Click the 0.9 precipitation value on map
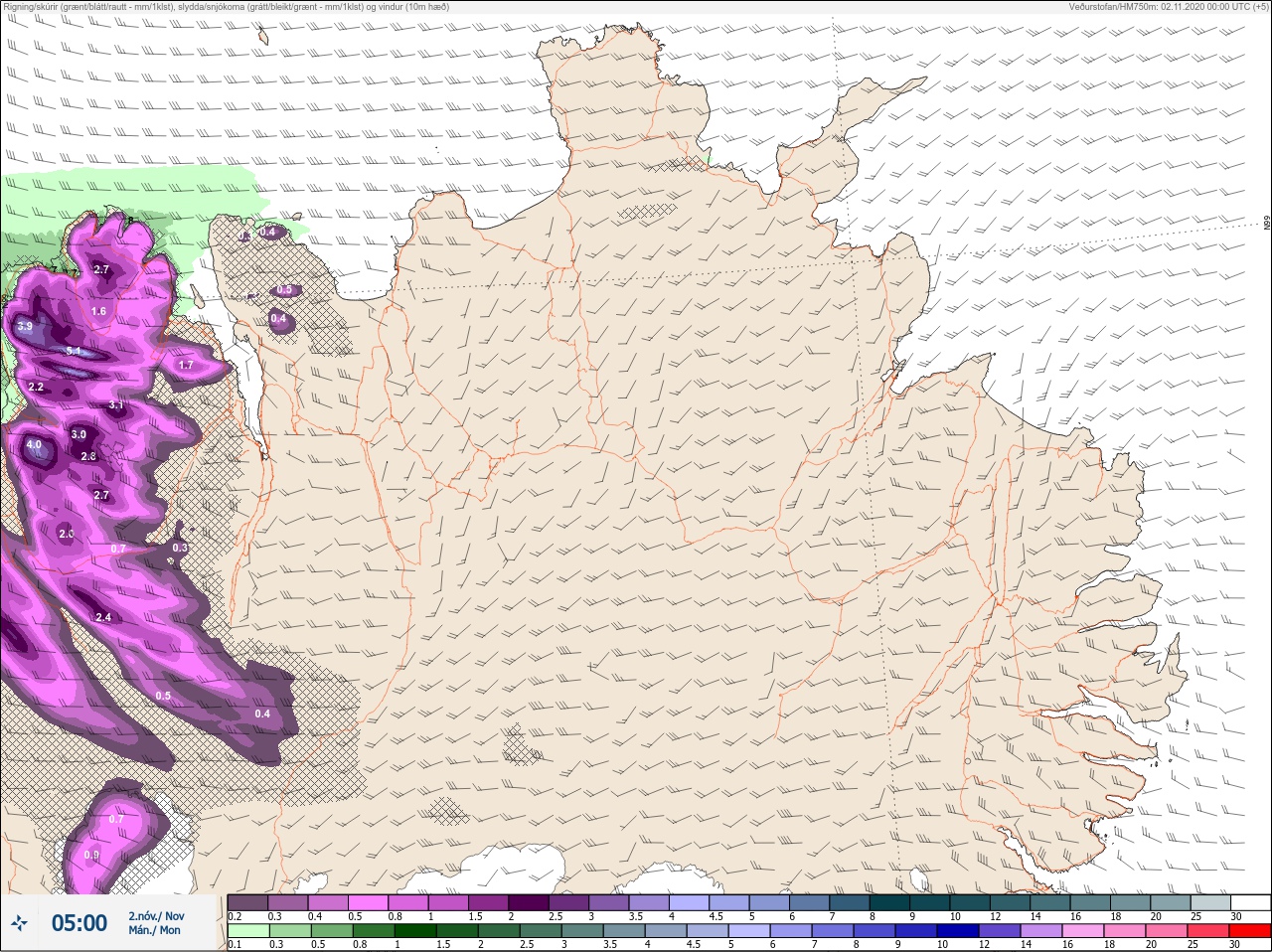 [92, 855]
